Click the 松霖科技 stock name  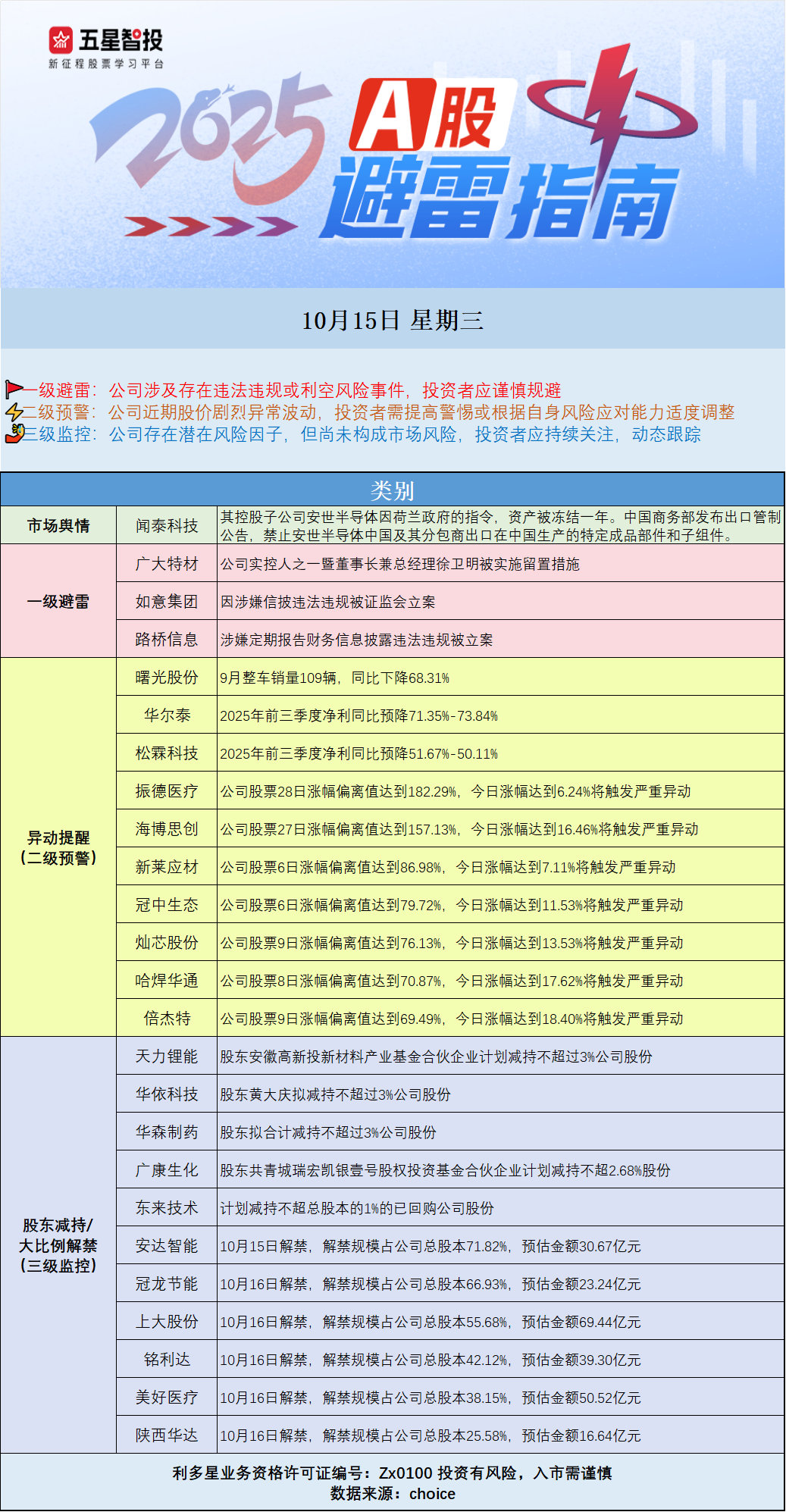[x=167, y=753]
